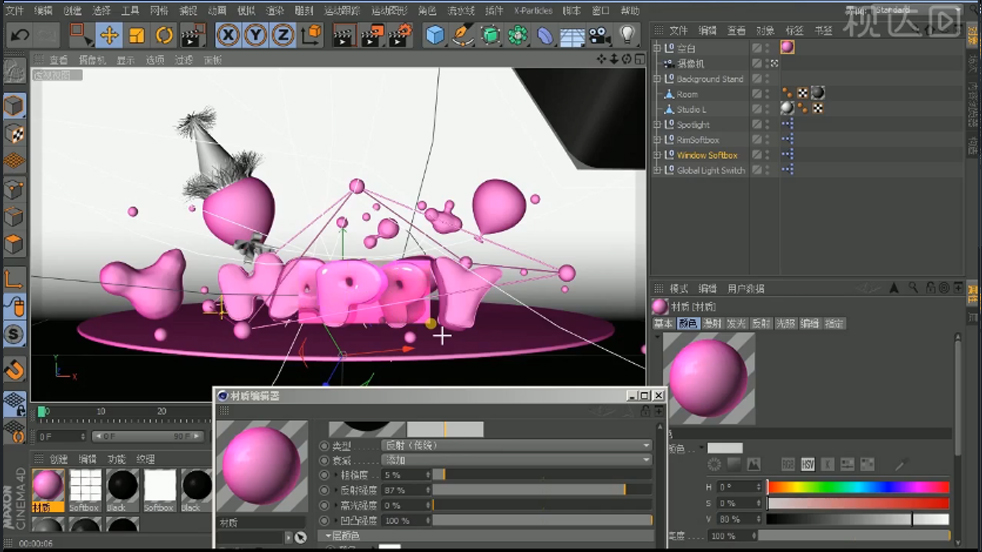Add a Camera object
This screenshot has height=552, width=982.
[x=599, y=36]
